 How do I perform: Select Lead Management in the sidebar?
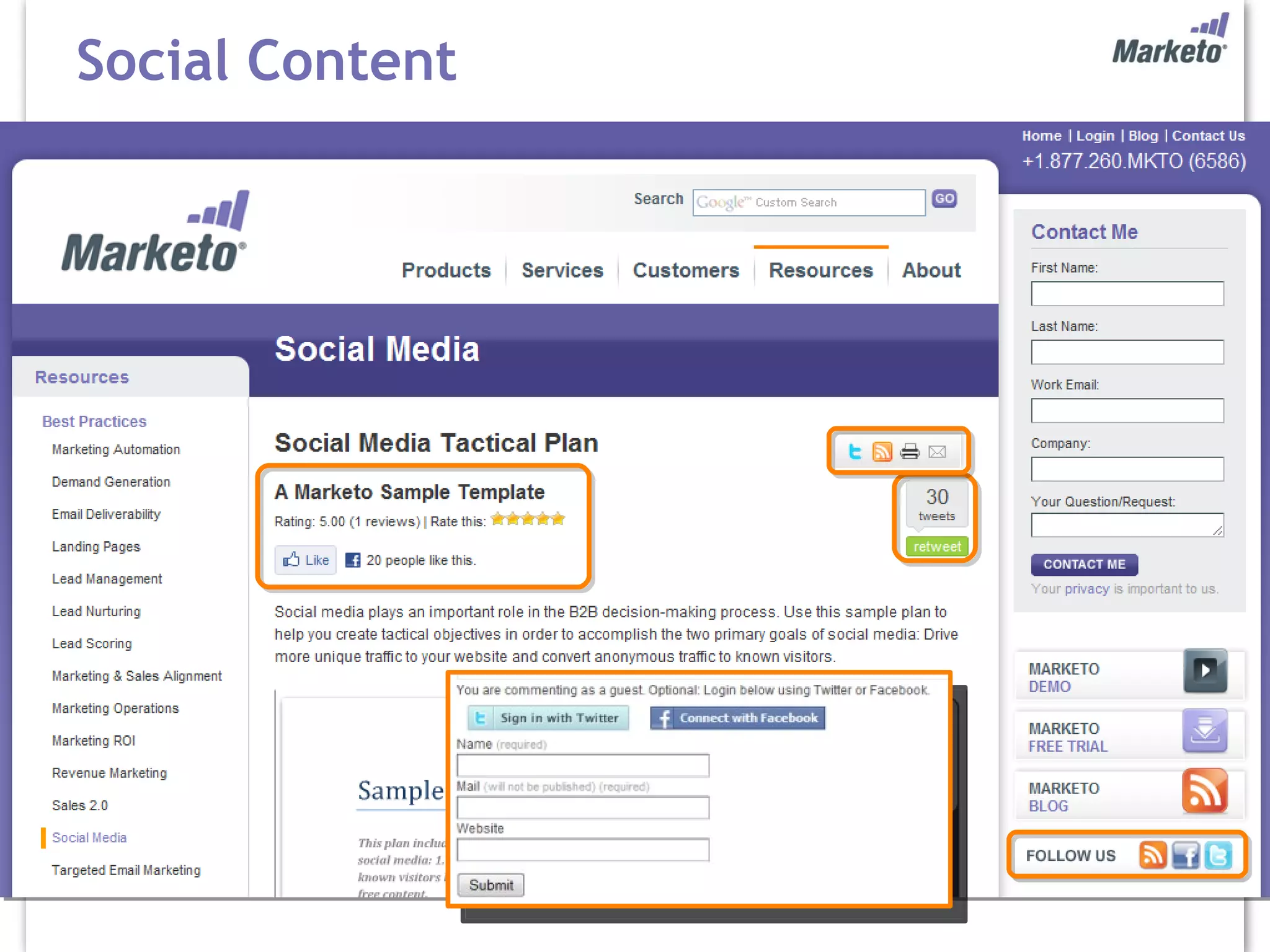pos(107,579)
